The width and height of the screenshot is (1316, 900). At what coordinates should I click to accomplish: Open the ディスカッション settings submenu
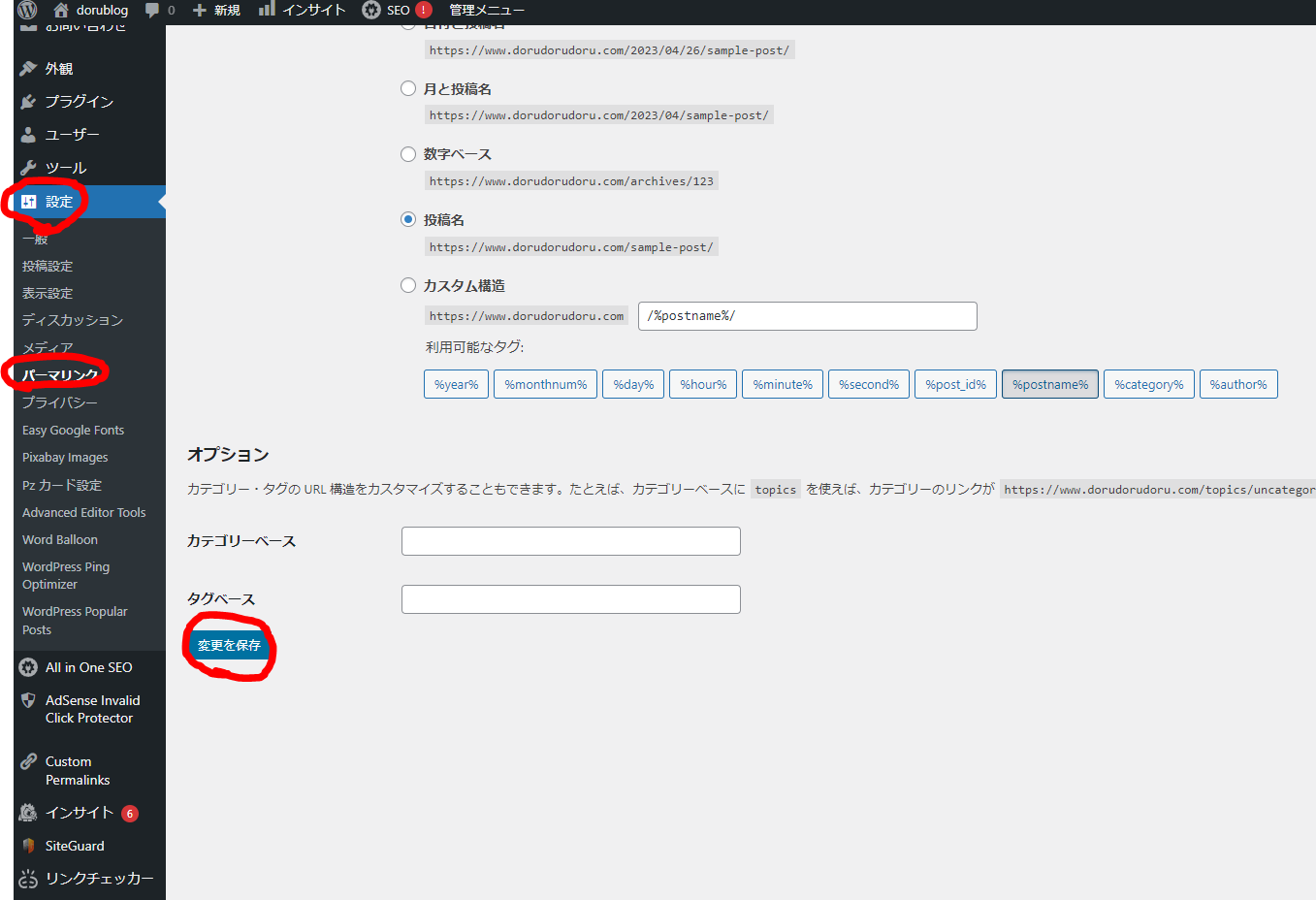point(73,320)
